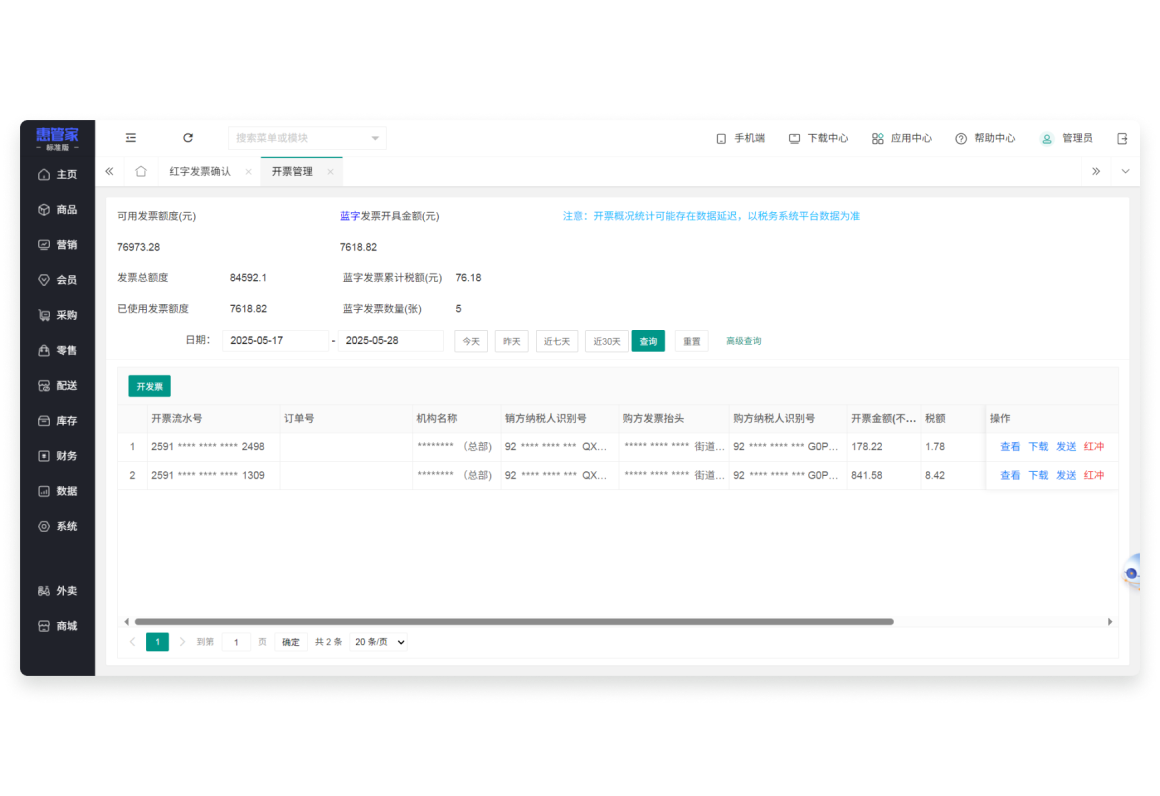
Task: Click the refresh icon in top toolbar
Action: pos(188,138)
